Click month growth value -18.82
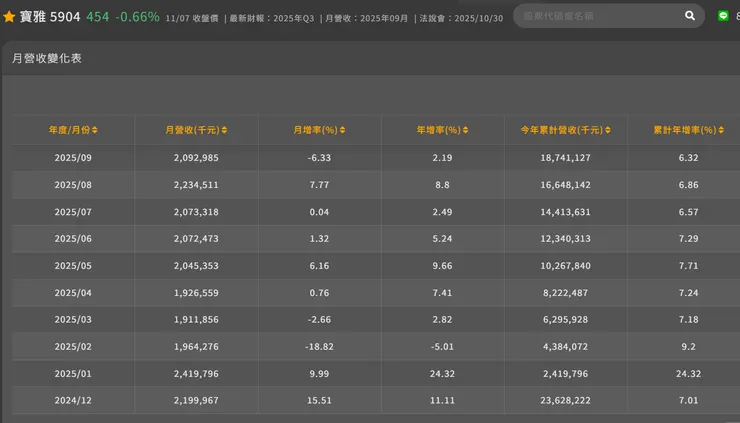Image resolution: width=740 pixels, height=423 pixels. point(320,347)
